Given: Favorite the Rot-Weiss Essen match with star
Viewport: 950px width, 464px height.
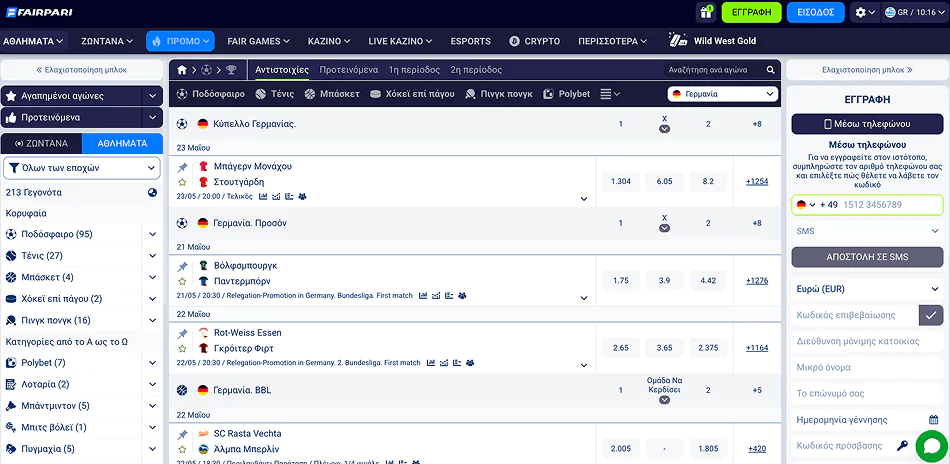Looking at the screenshot, I should tap(182, 348).
